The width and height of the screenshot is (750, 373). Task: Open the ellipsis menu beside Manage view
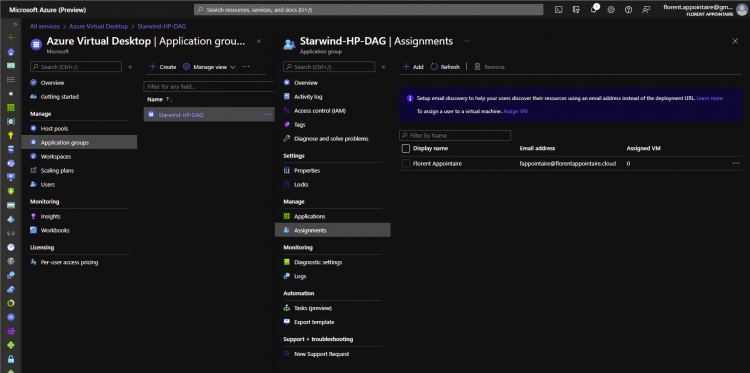(246, 67)
